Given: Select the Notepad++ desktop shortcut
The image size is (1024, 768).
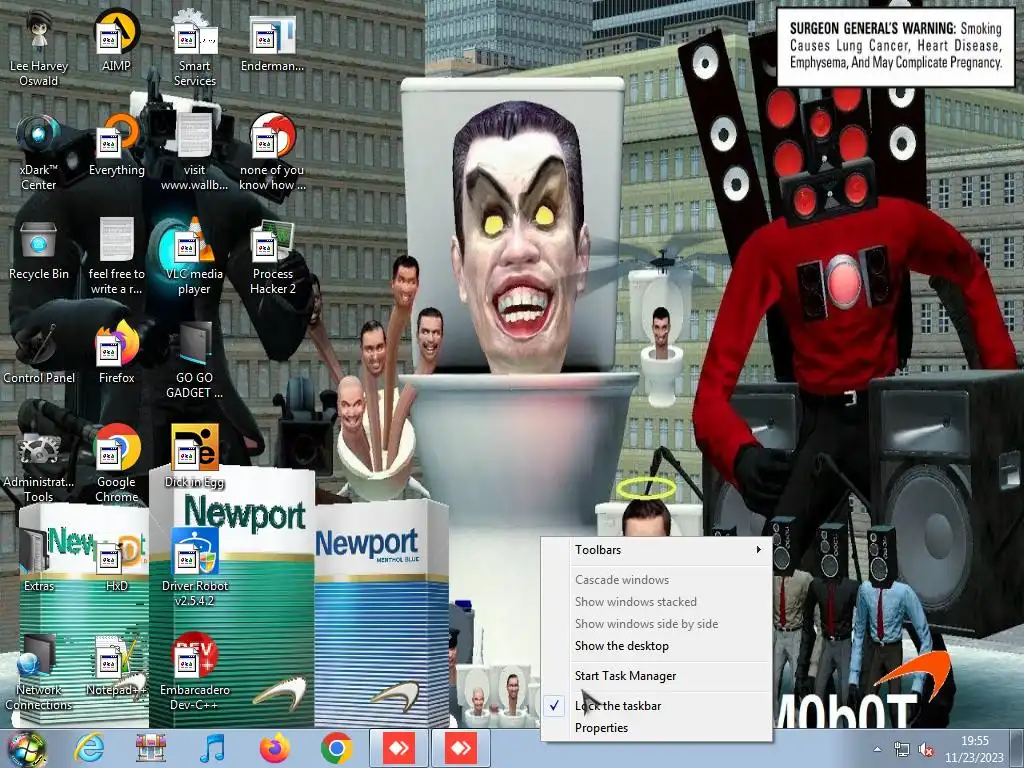Looking at the screenshot, I should click(116, 665).
